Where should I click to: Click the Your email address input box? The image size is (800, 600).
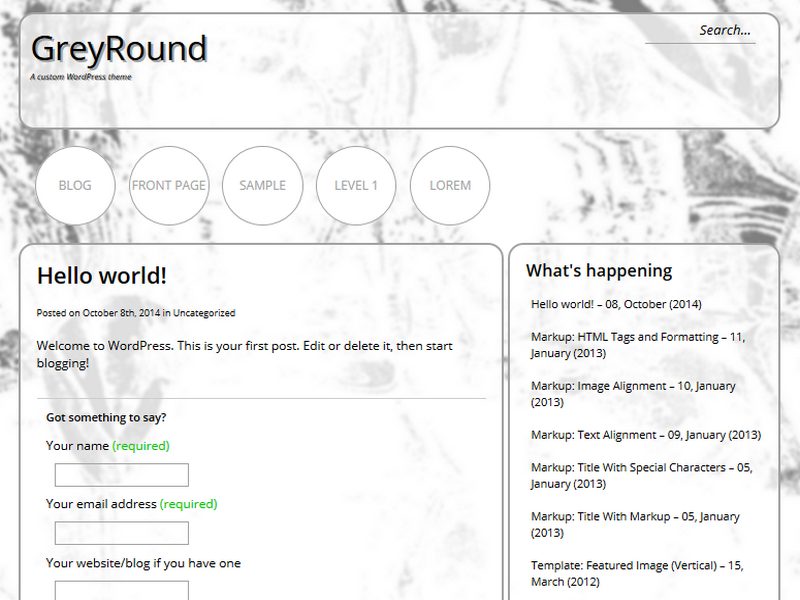(121, 533)
